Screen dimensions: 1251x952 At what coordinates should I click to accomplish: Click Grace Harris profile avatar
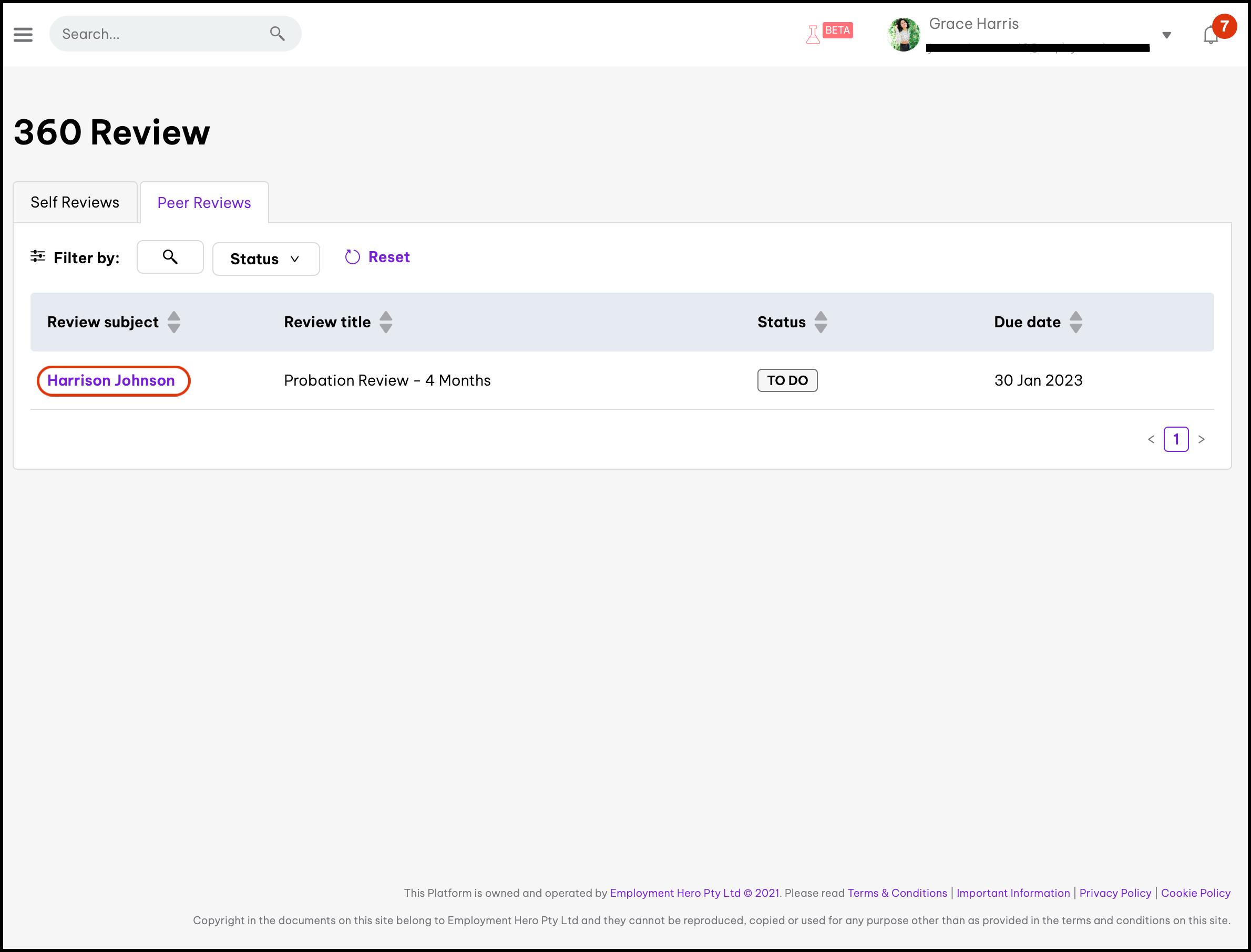click(x=904, y=35)
